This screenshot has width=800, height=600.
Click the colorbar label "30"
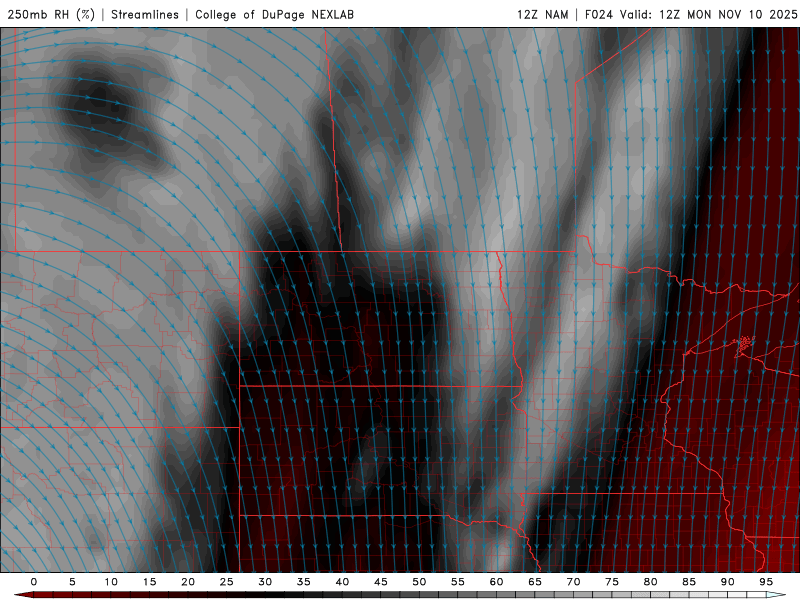tap(265, 582)
